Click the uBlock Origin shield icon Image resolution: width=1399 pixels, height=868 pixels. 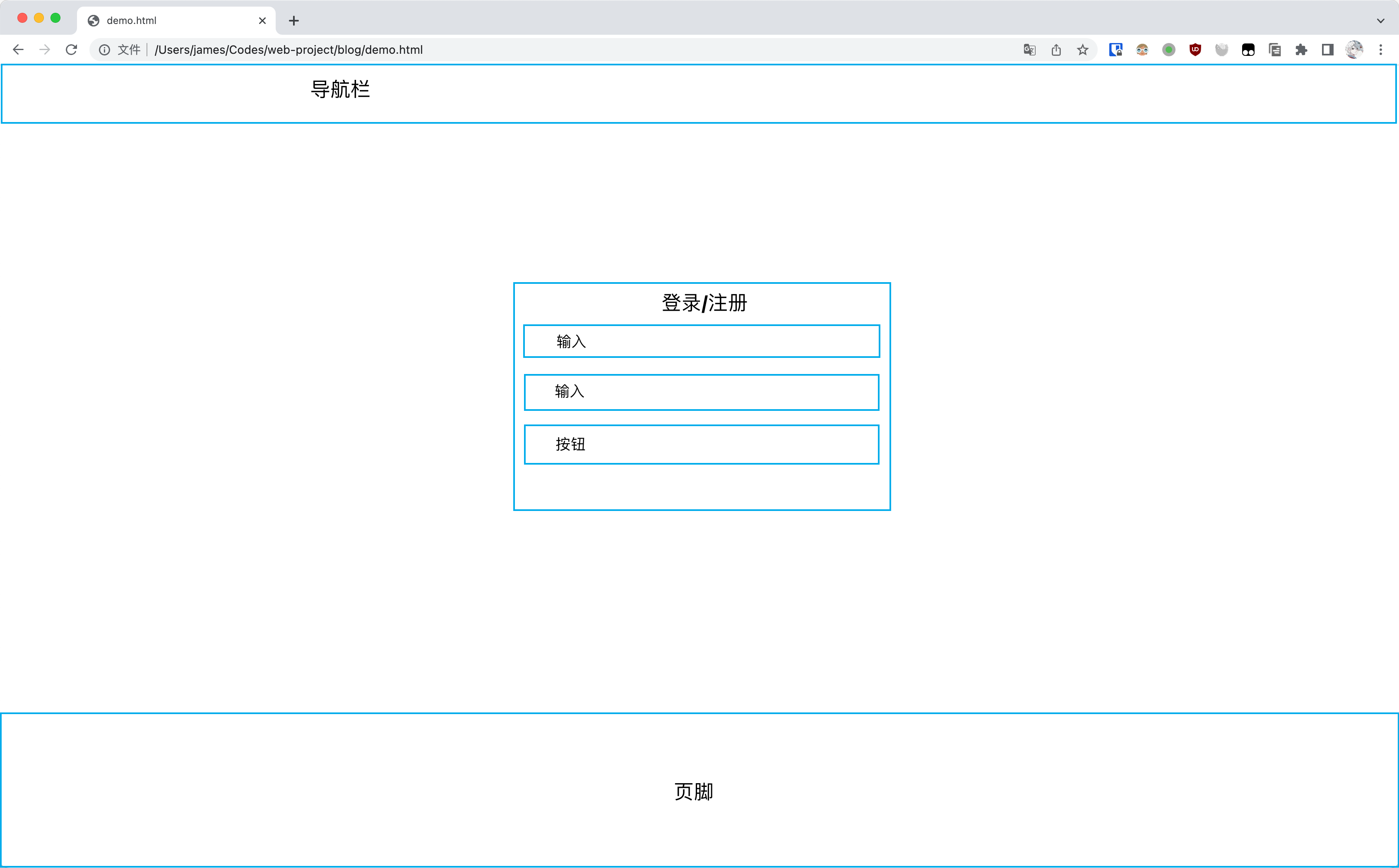(x=1195, y=50)
